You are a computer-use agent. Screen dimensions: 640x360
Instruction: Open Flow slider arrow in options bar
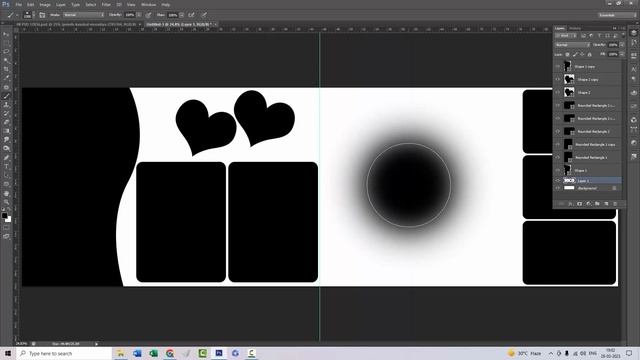[x=182, y=15]
